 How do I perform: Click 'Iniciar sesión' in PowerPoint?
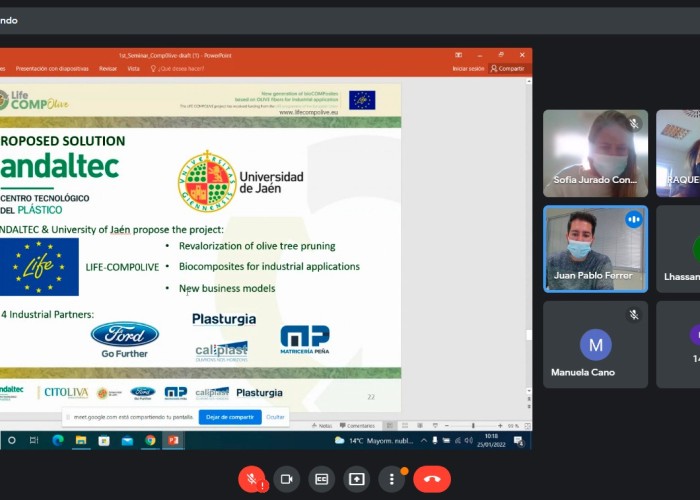[x=468, y=69]
